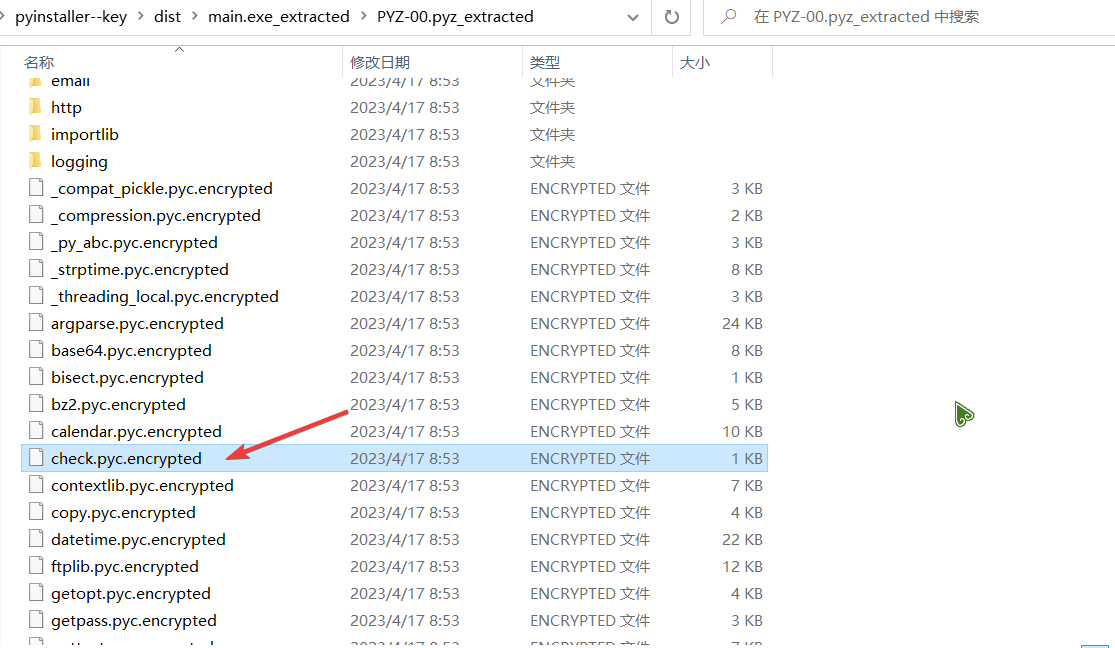
Task: Select the calendar.pyc.encrypted file
Action: pos(136,431)
